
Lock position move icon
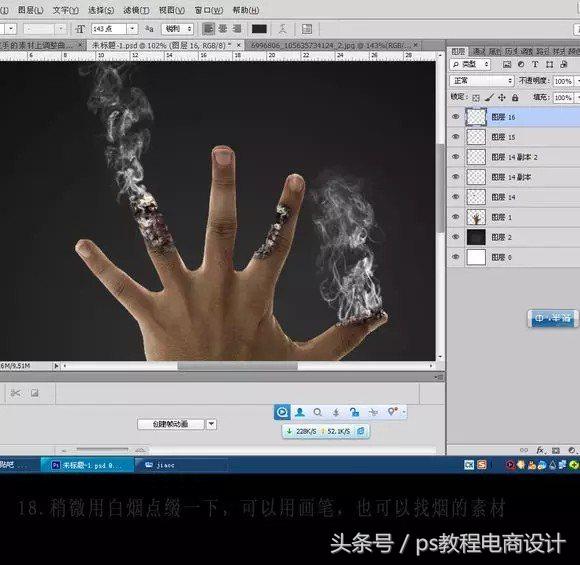point(502,98)
